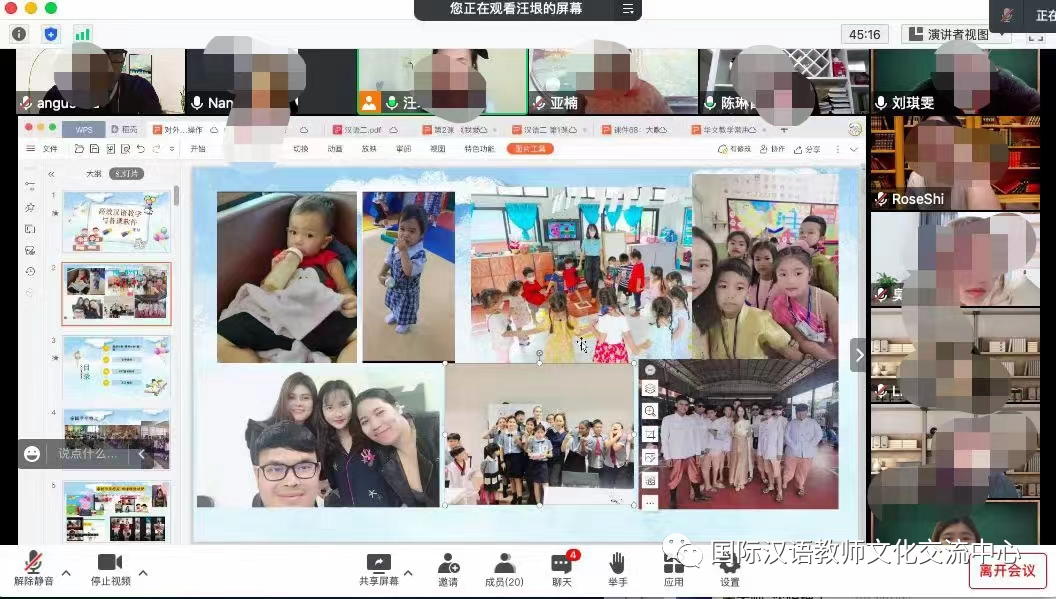The image size is (1056, 599).
Task: Open the 切换 ribbon tab
Action: tap(300, 149)
